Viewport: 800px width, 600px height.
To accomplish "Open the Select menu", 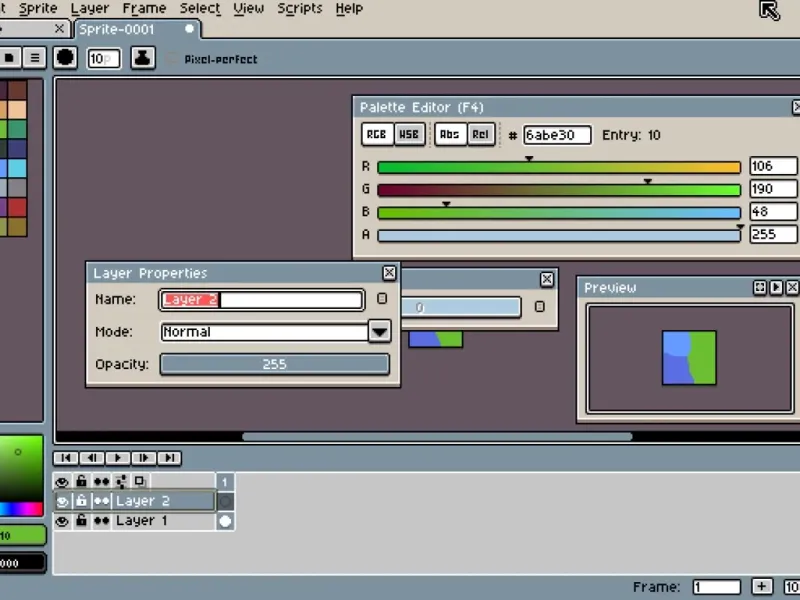I will click(x=200, y=8).
